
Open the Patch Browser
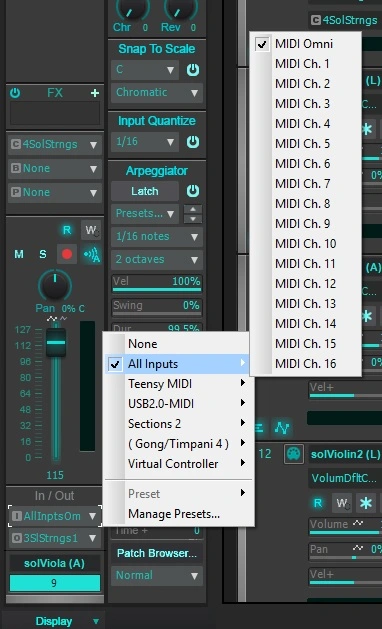pyautogui.click(x=157, y=553)
